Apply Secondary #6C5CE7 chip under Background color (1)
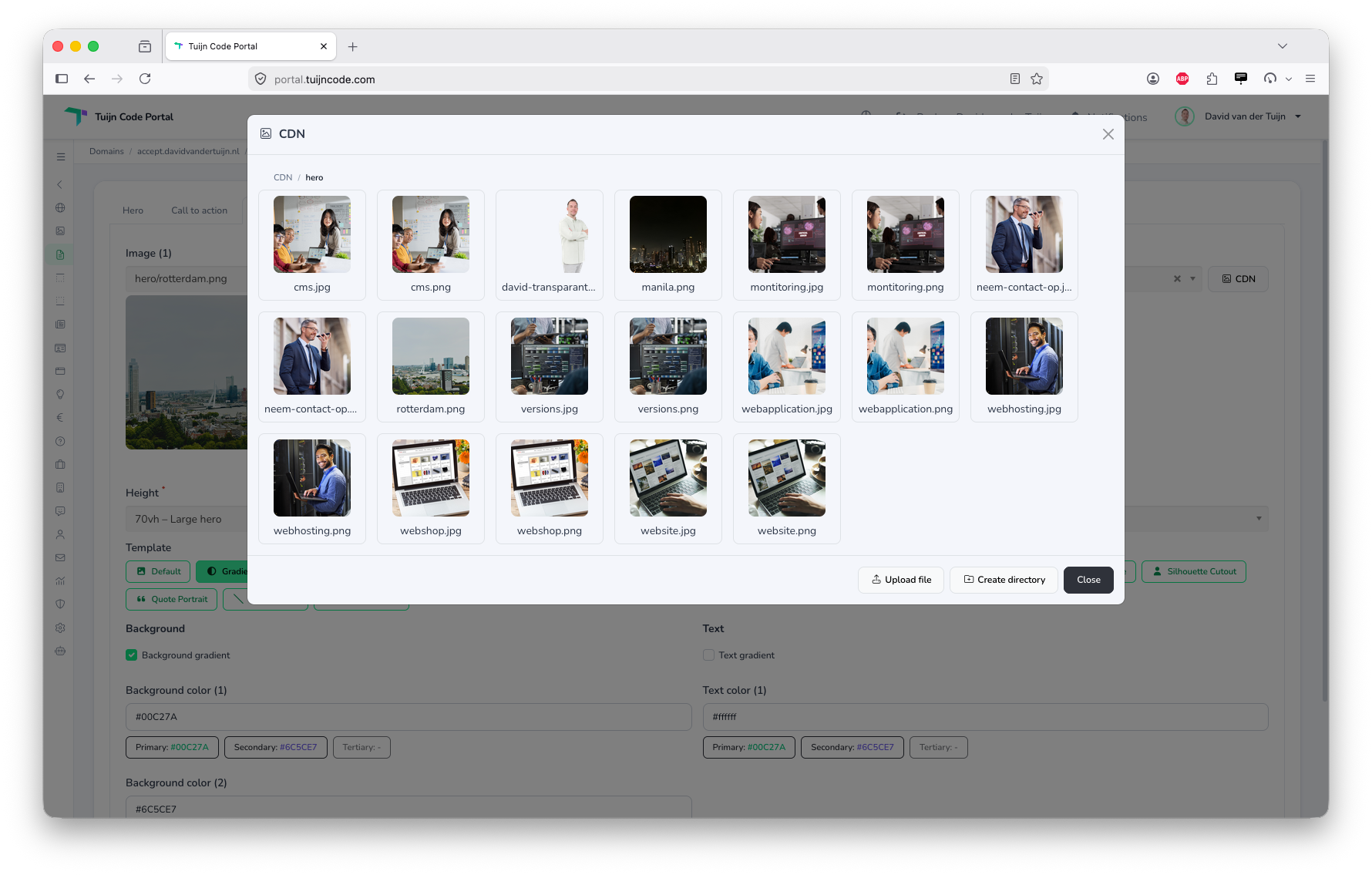 pyautogui.click(x=275, y=747)
